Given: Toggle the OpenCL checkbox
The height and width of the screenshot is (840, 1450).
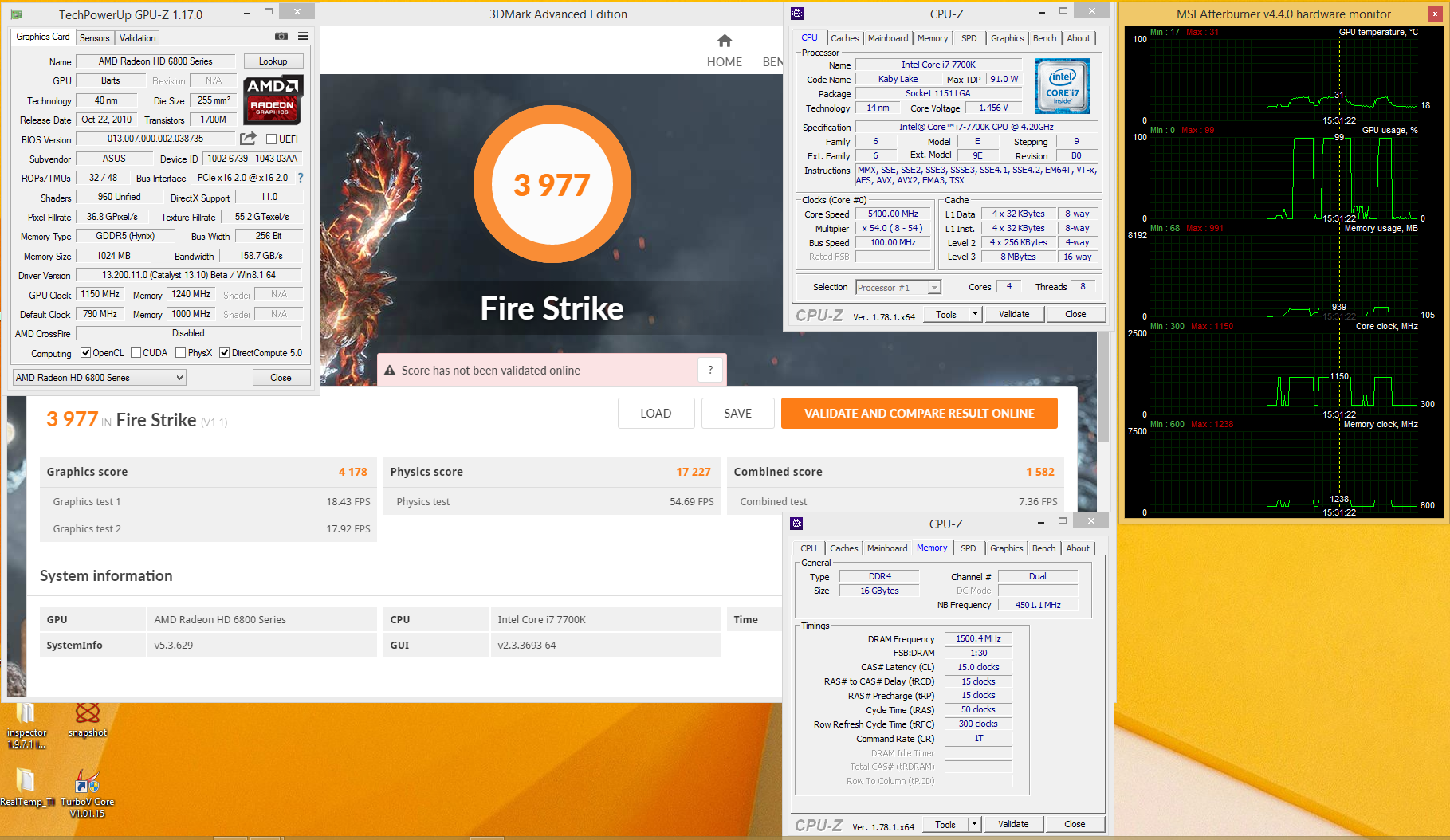Looking at the screenshot, I should click(85, 353).
